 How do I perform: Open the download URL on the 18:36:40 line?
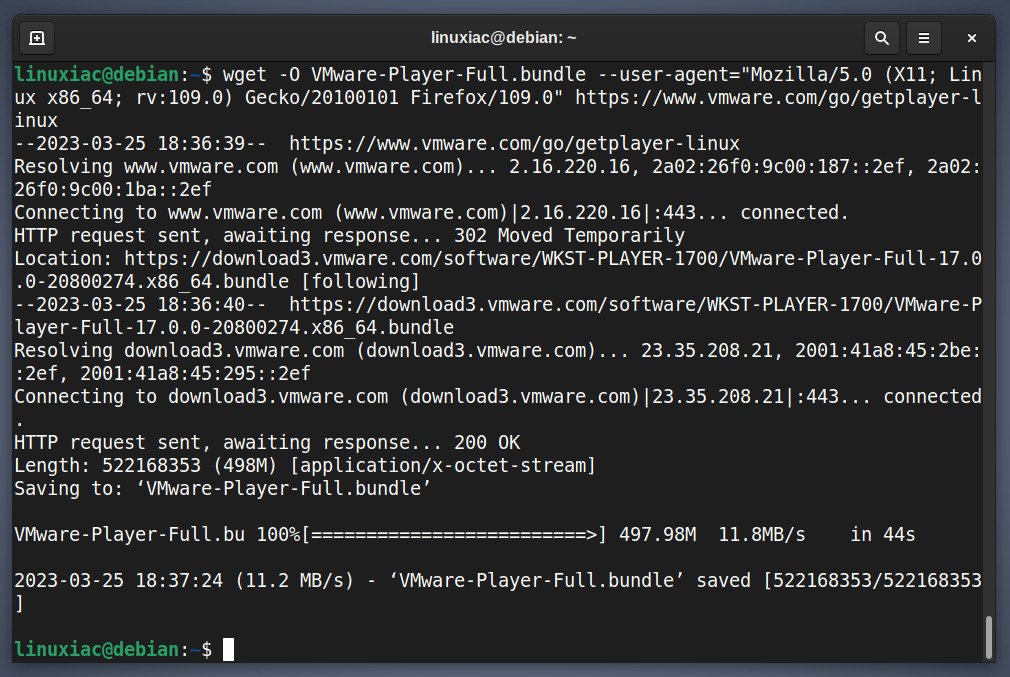(x=497, y=316)
